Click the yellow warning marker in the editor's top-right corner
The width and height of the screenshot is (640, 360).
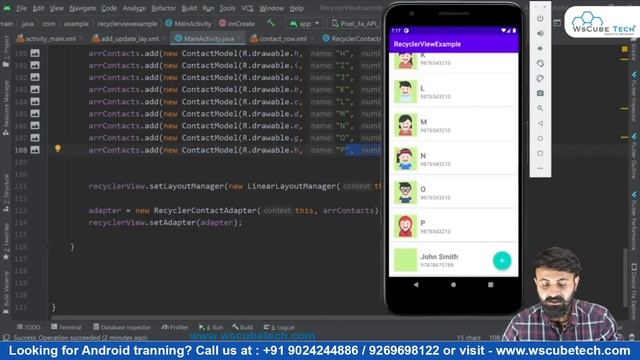click(624, 49)
